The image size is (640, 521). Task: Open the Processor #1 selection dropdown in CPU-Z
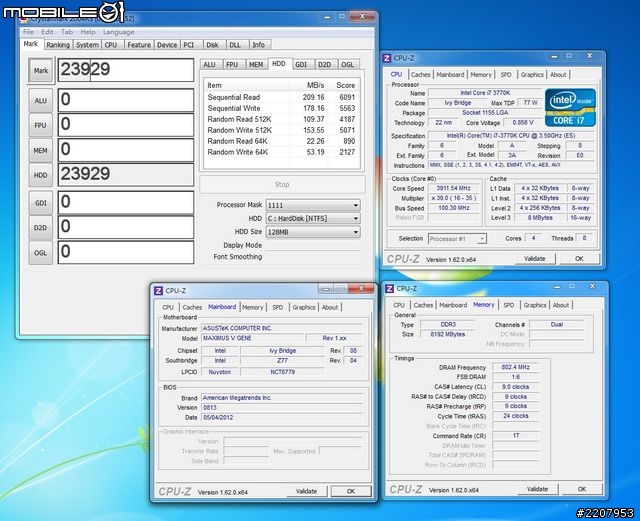pos(457,239)
